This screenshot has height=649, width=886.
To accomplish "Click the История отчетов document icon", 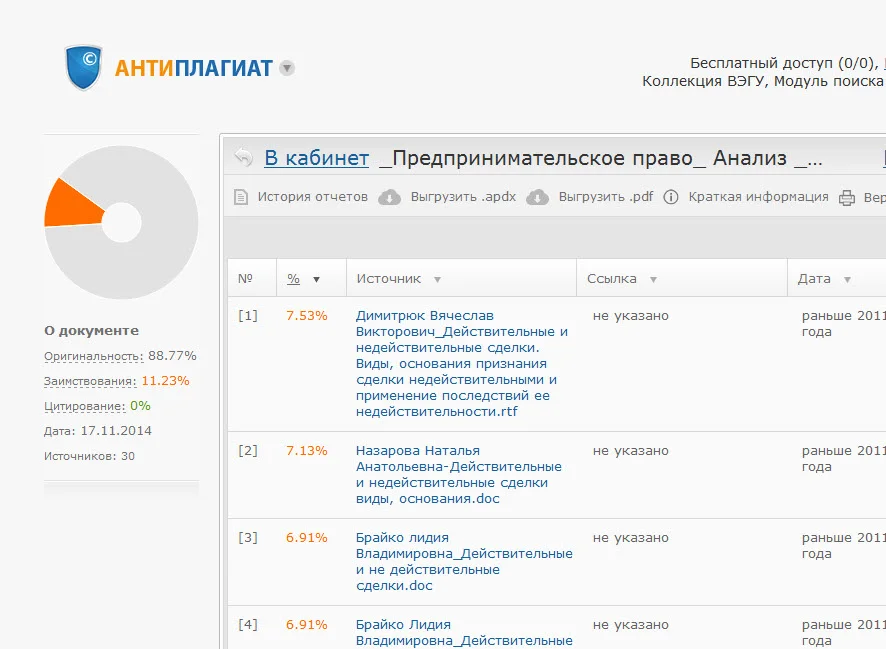I will [x=241, y=197].
